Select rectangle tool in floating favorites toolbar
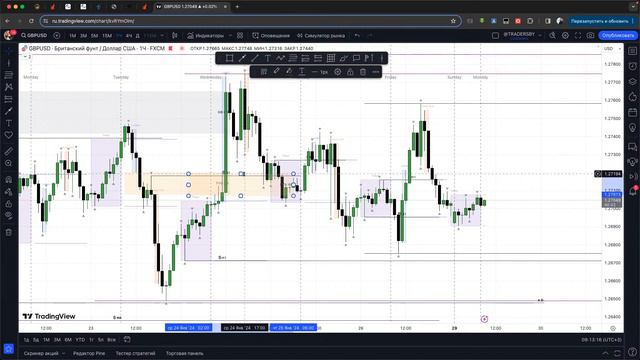 coord(229,58)
